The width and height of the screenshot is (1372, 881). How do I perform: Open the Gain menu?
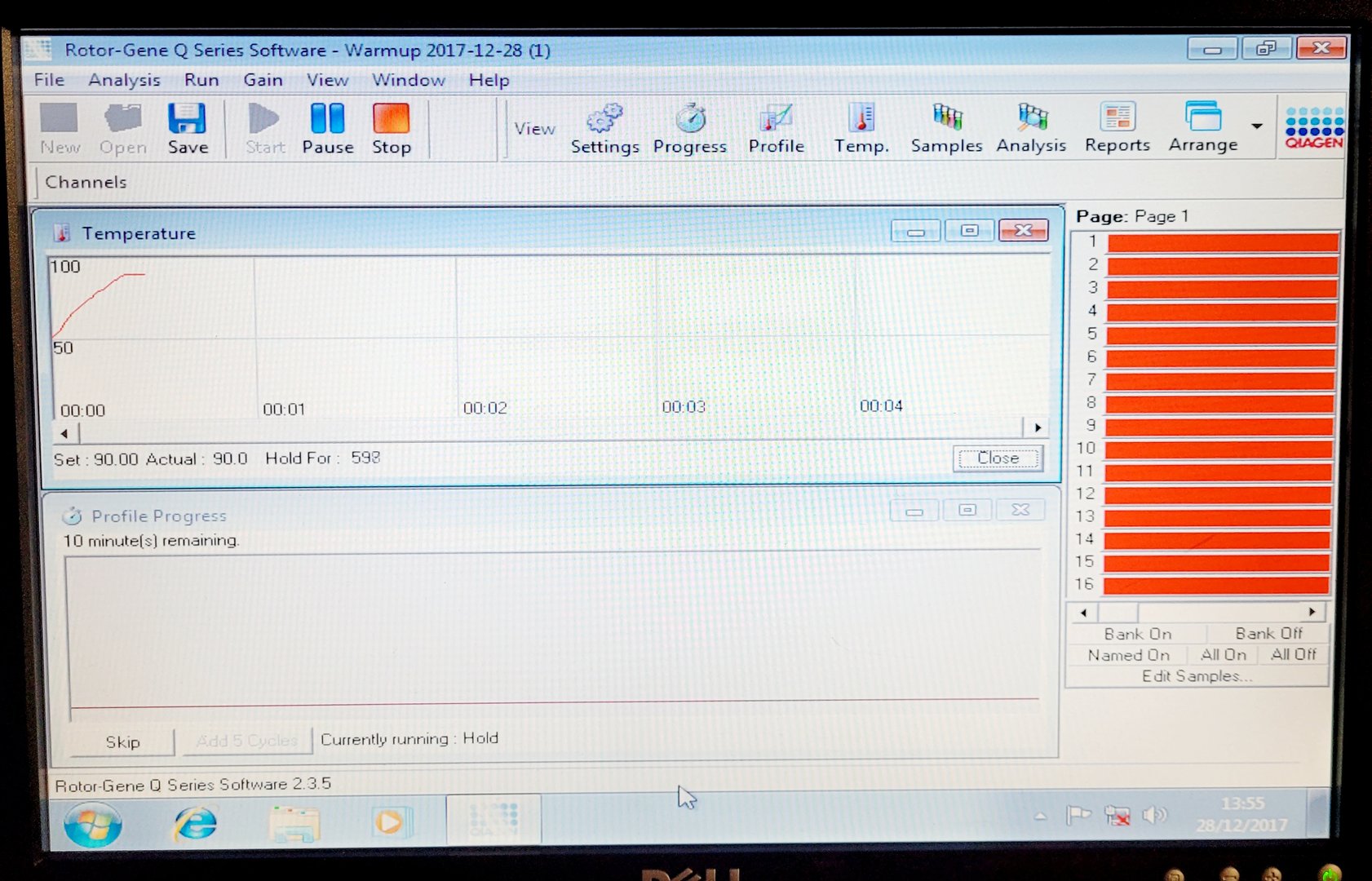(263, 80)
